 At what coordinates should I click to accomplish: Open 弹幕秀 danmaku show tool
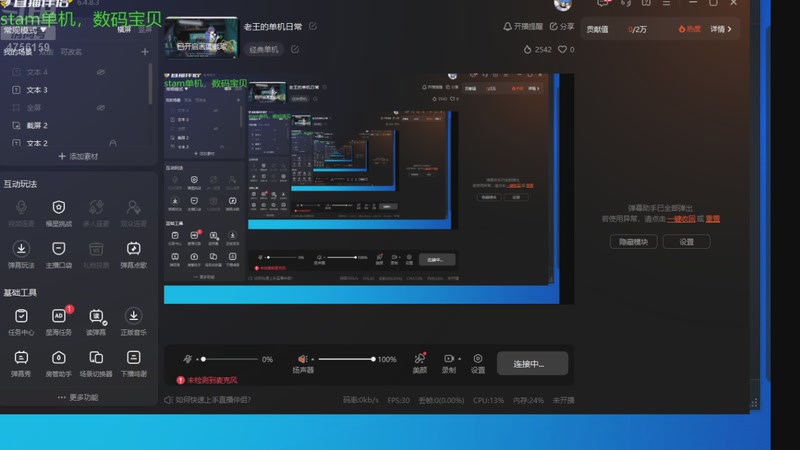pos(21,363)
